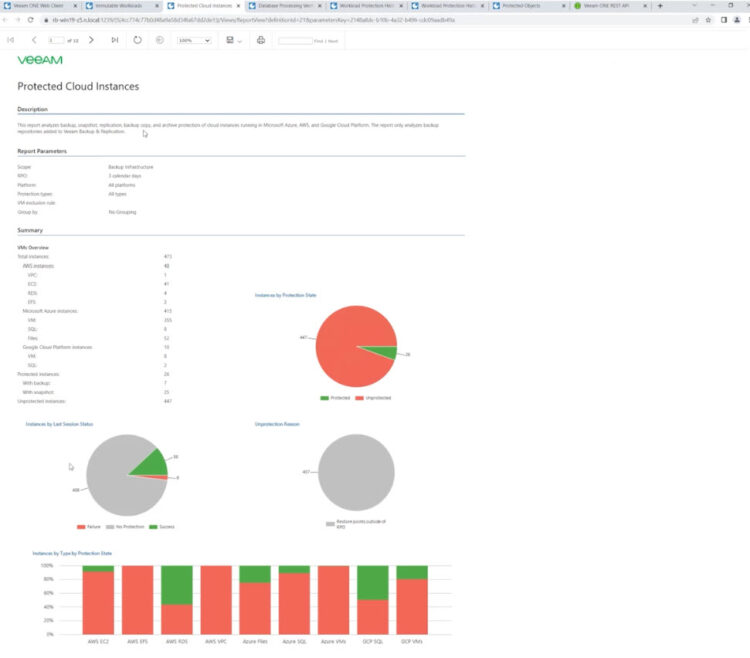750x658 pixels.
Task: Click the Veeam logo
Action: click(40, 60)
